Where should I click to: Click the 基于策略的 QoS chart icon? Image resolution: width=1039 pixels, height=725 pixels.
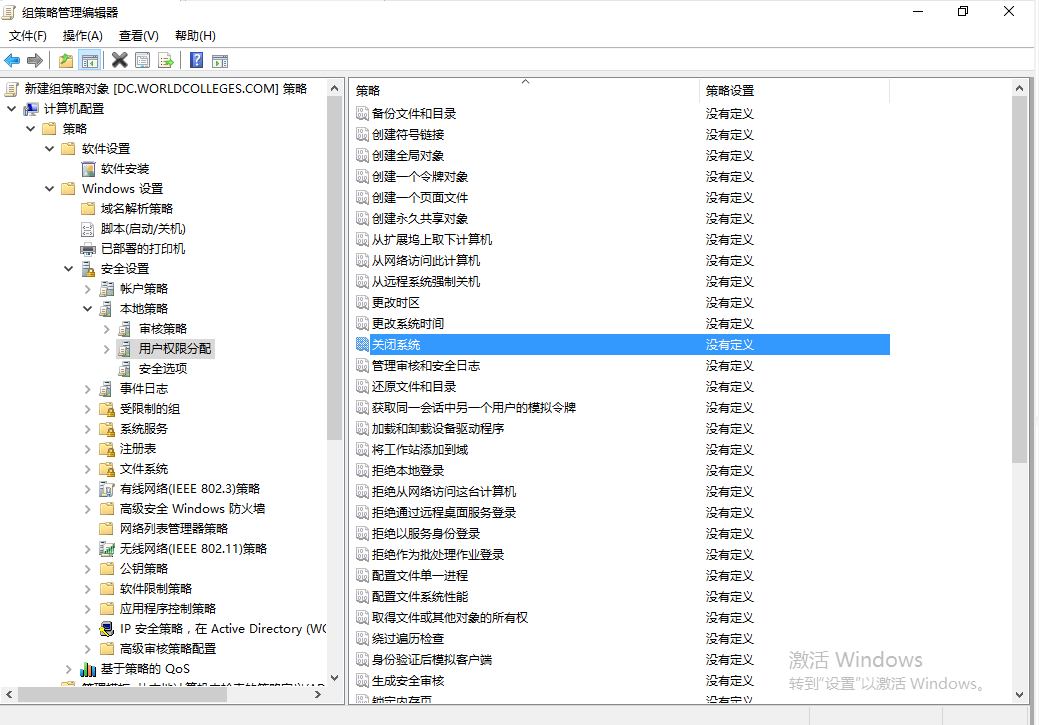[87, 669]
